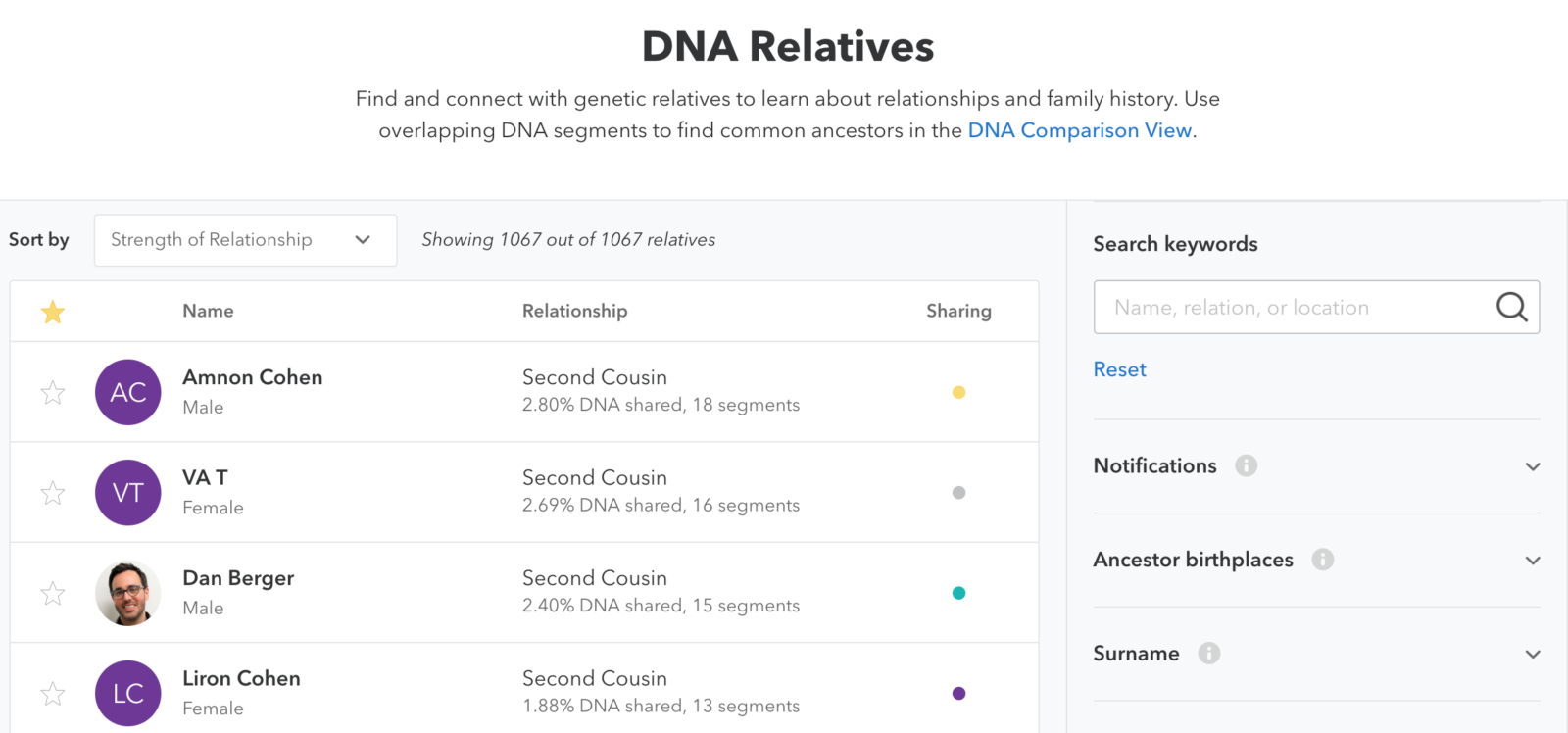Click the search magnifier icon

[x=1511, y=307]
